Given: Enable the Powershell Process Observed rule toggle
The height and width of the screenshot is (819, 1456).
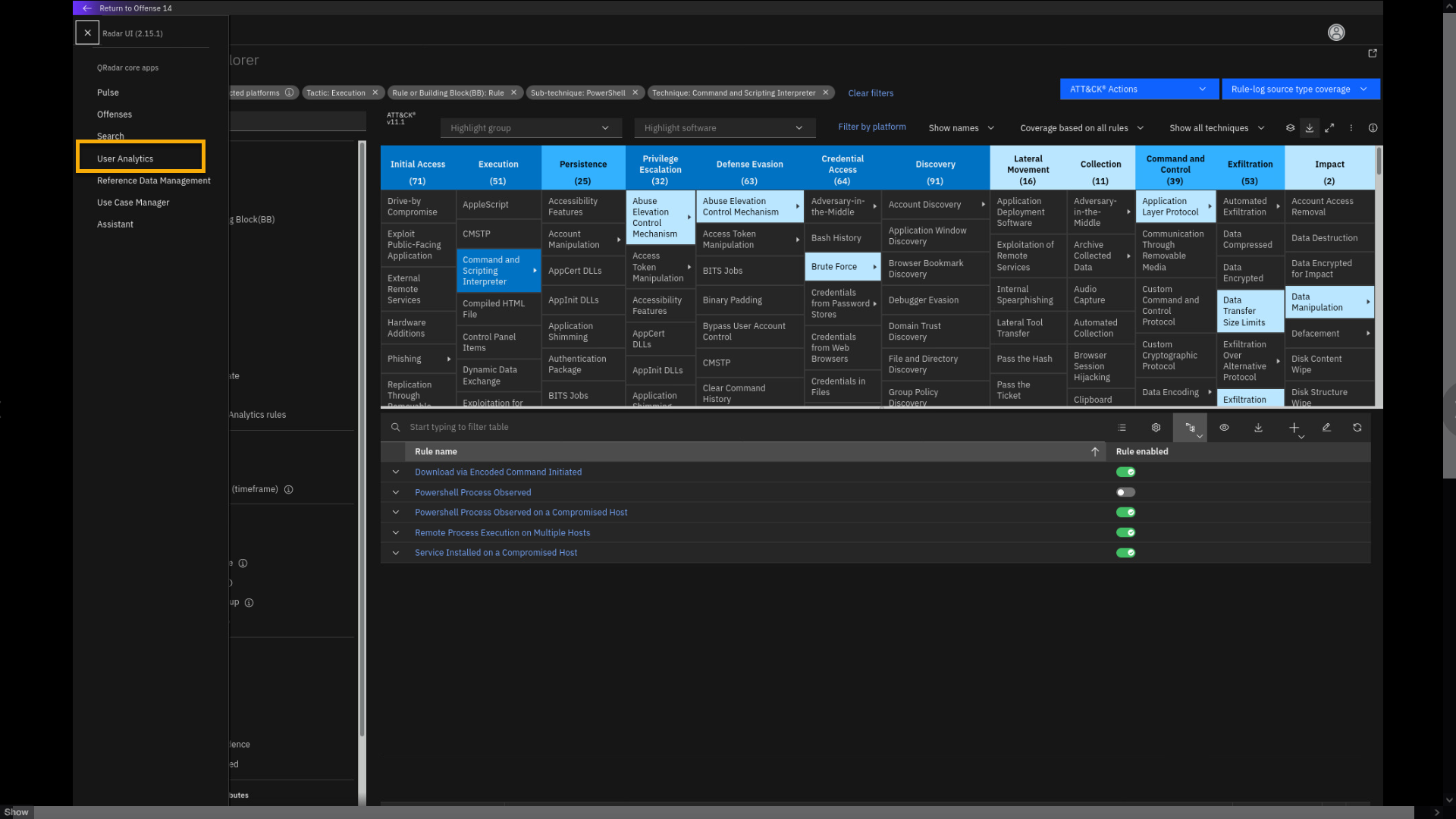Looking at the screenshot, I should click(1125, 492).
